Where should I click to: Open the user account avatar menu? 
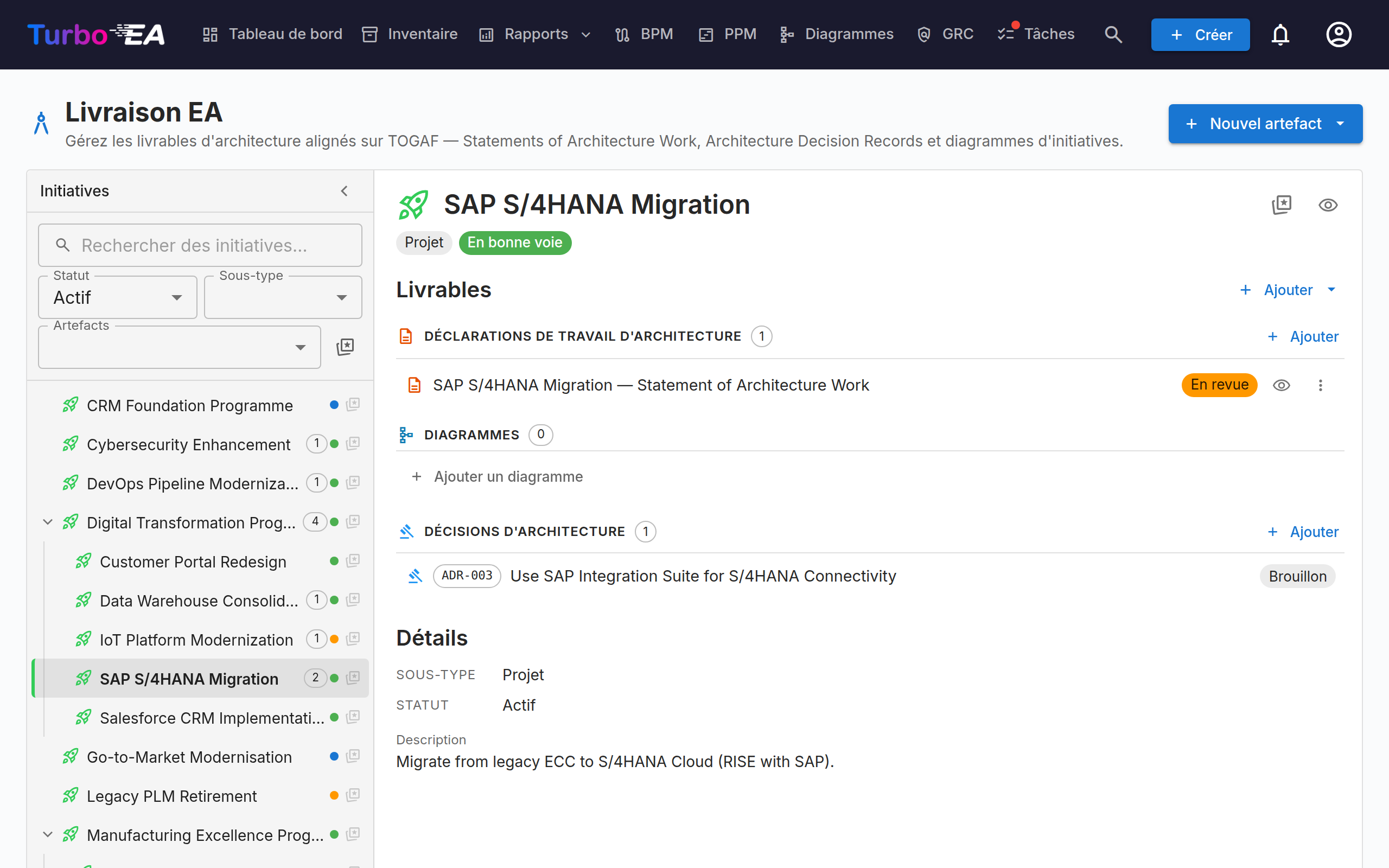[1339, 34]
